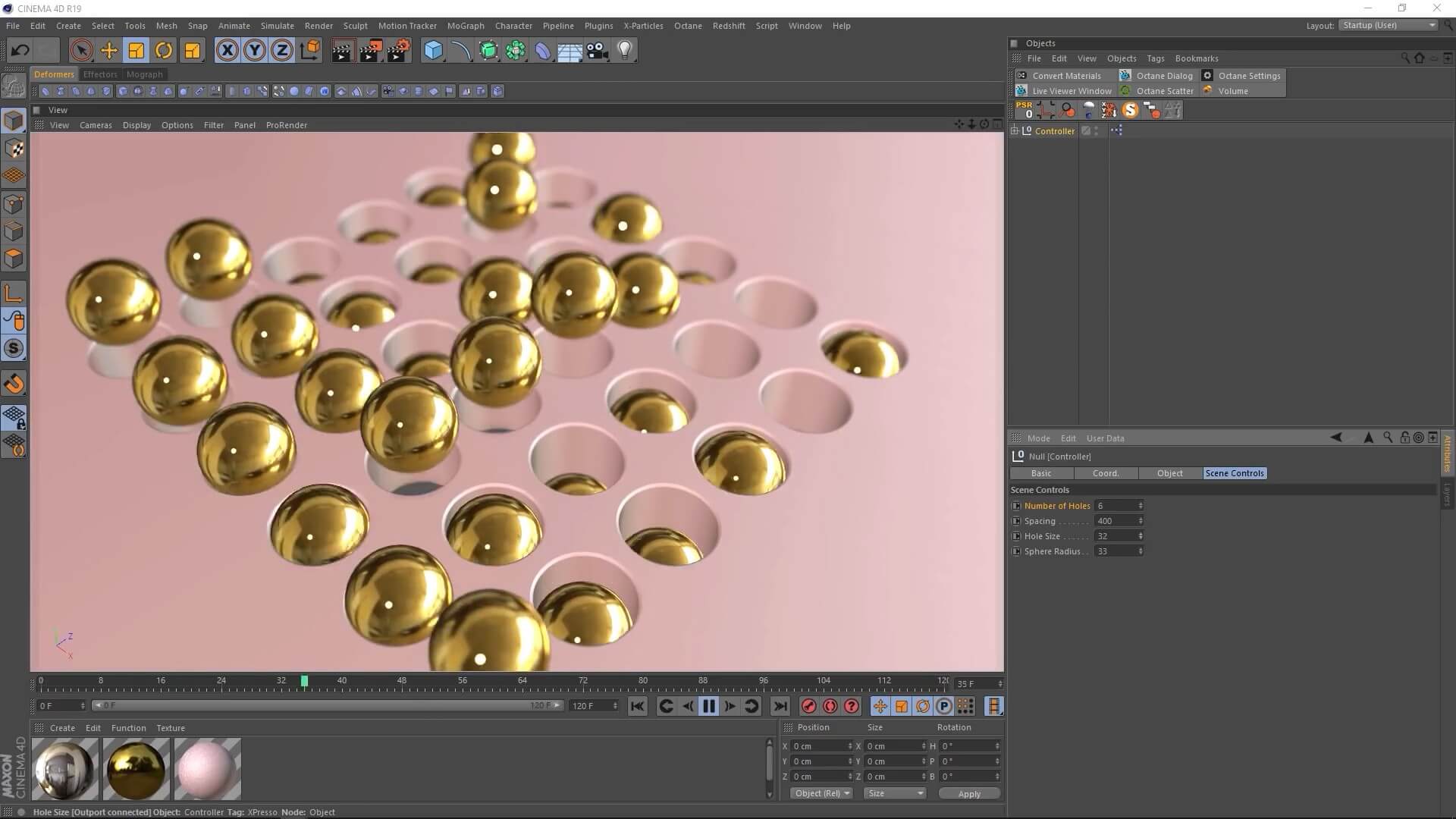Open the Object (Rel) coordinate dropdown
The image size is (1456, 819).
tap(822, 793)
